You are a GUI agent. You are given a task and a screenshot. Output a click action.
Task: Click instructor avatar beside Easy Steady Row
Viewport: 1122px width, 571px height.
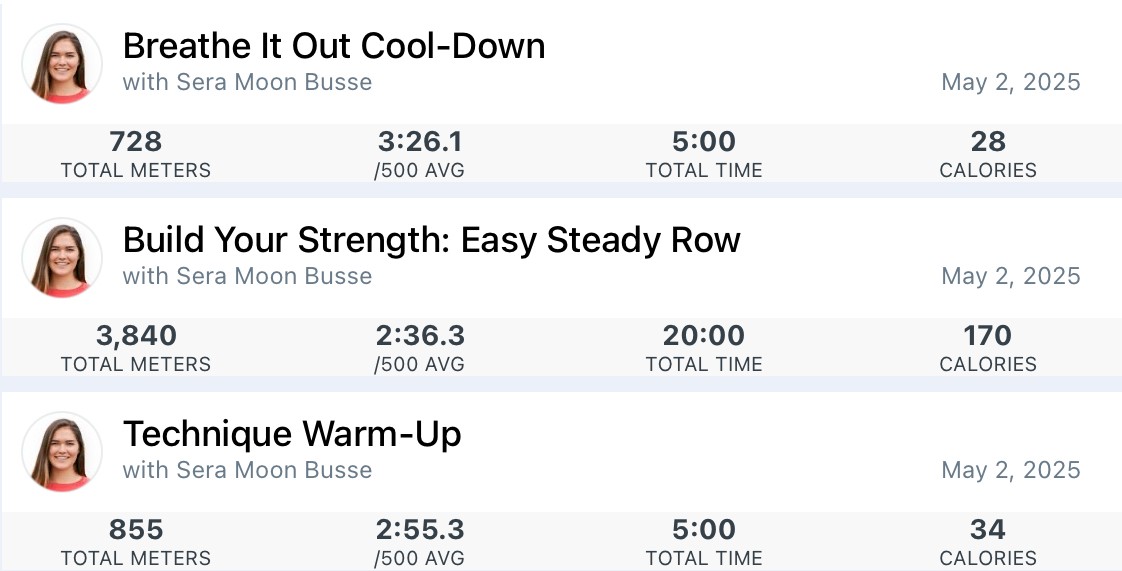point(62,258)
